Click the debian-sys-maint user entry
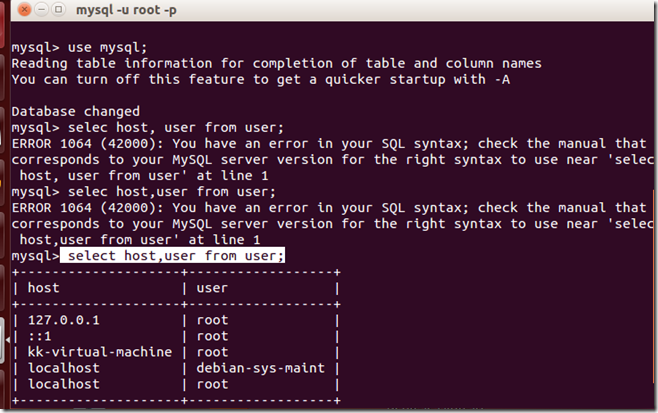Viewport: 658px width, 413px height. point(261,368)
